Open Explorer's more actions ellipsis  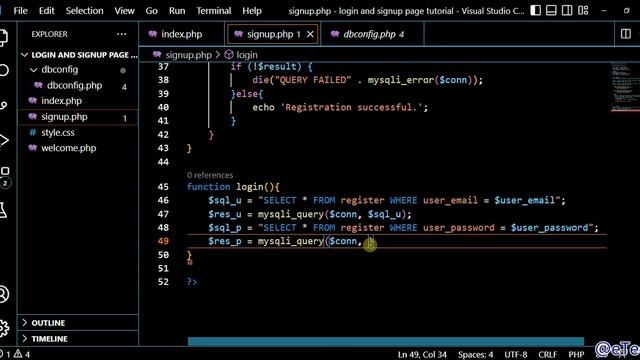[x=122, y=34]
